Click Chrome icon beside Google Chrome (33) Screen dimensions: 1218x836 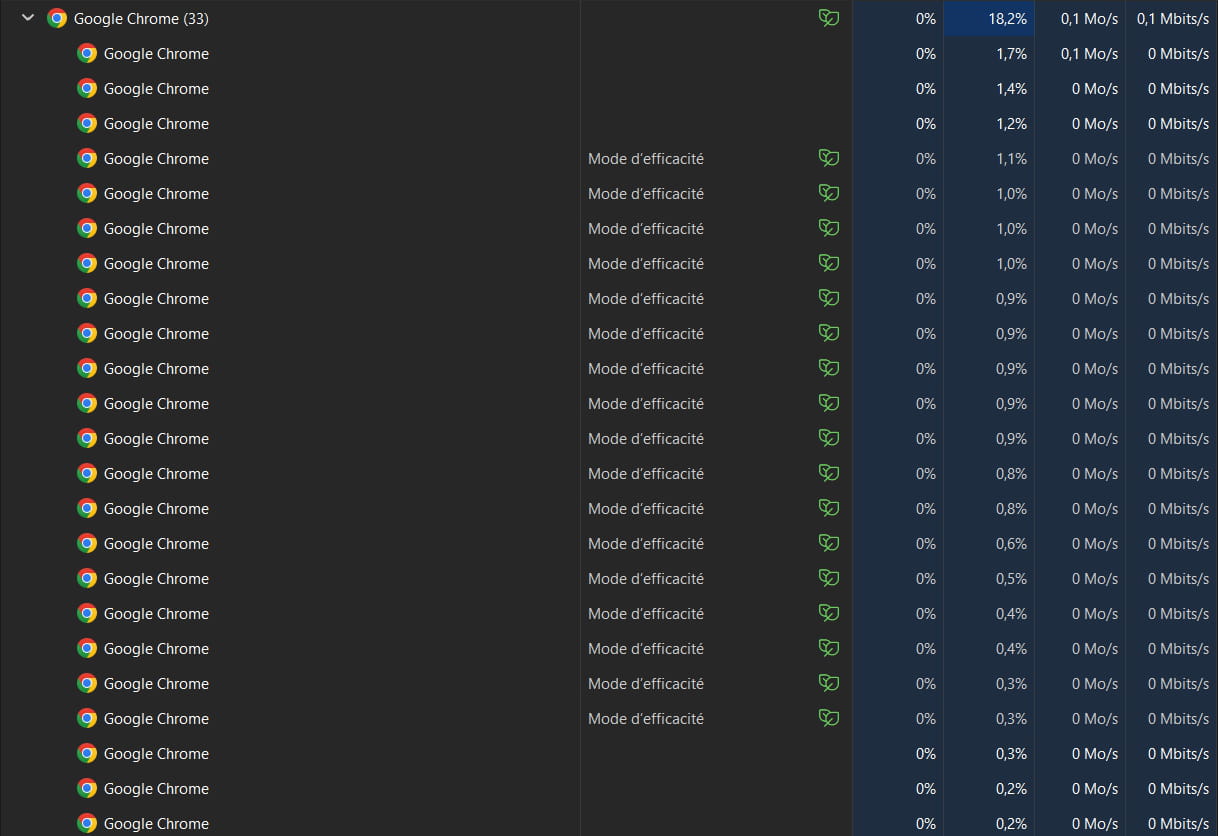coord(57,18)
